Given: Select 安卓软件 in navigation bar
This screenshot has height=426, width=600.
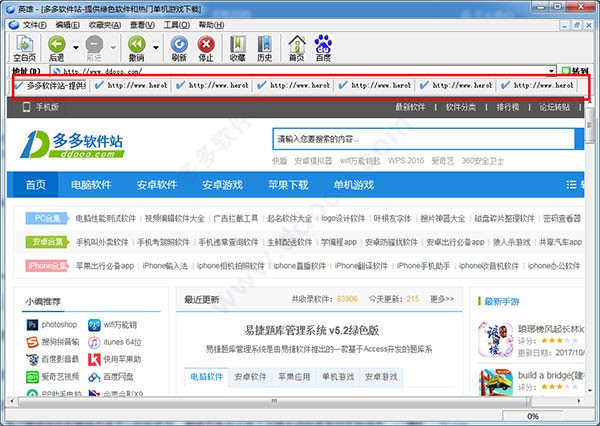Looking at the screenshot, I should [x=157, y=185].
